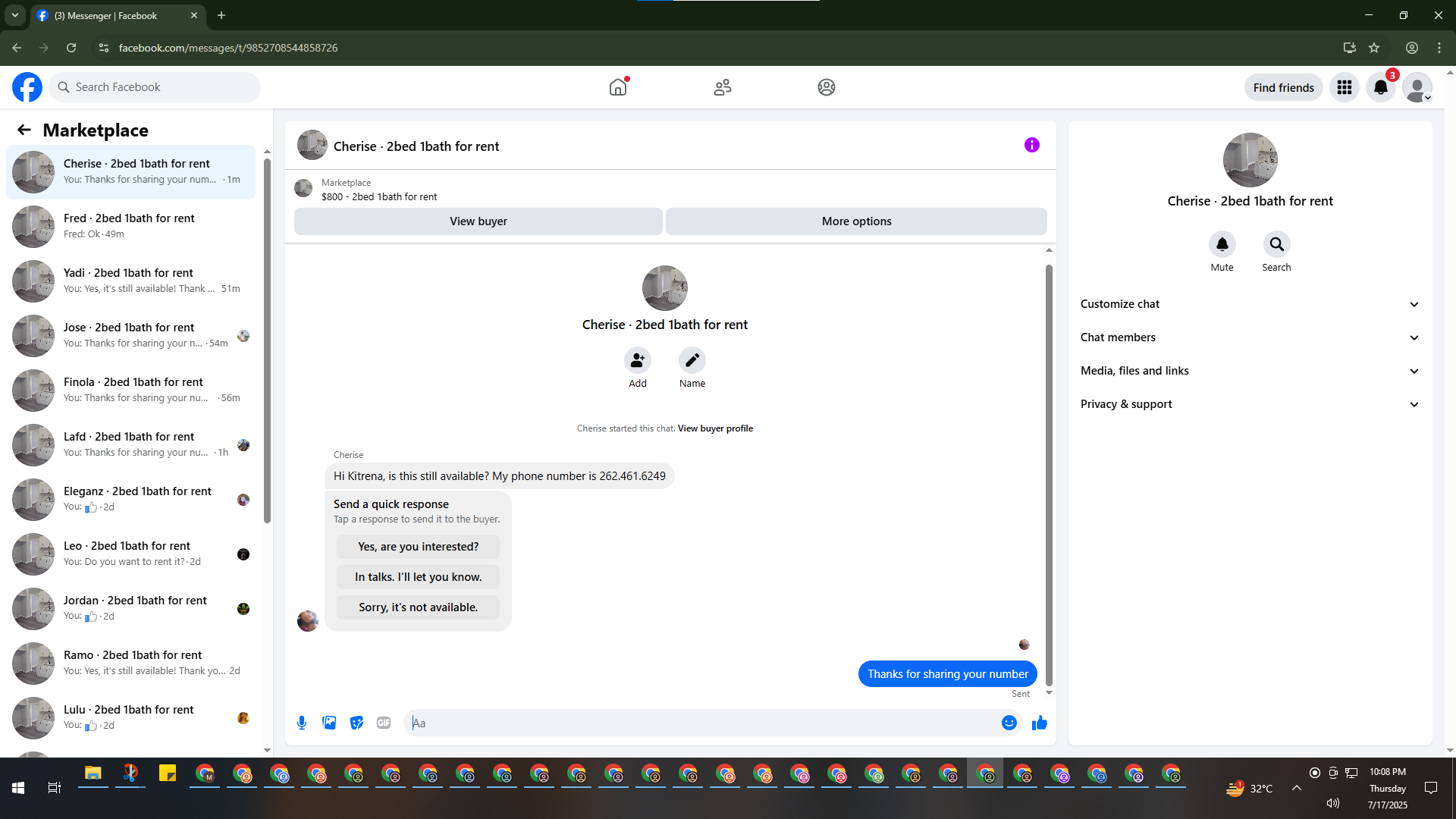Search in conversation magnifier icon
Screen dimensions: 1456x819
pyautogui.click(x=1277, y=244)
